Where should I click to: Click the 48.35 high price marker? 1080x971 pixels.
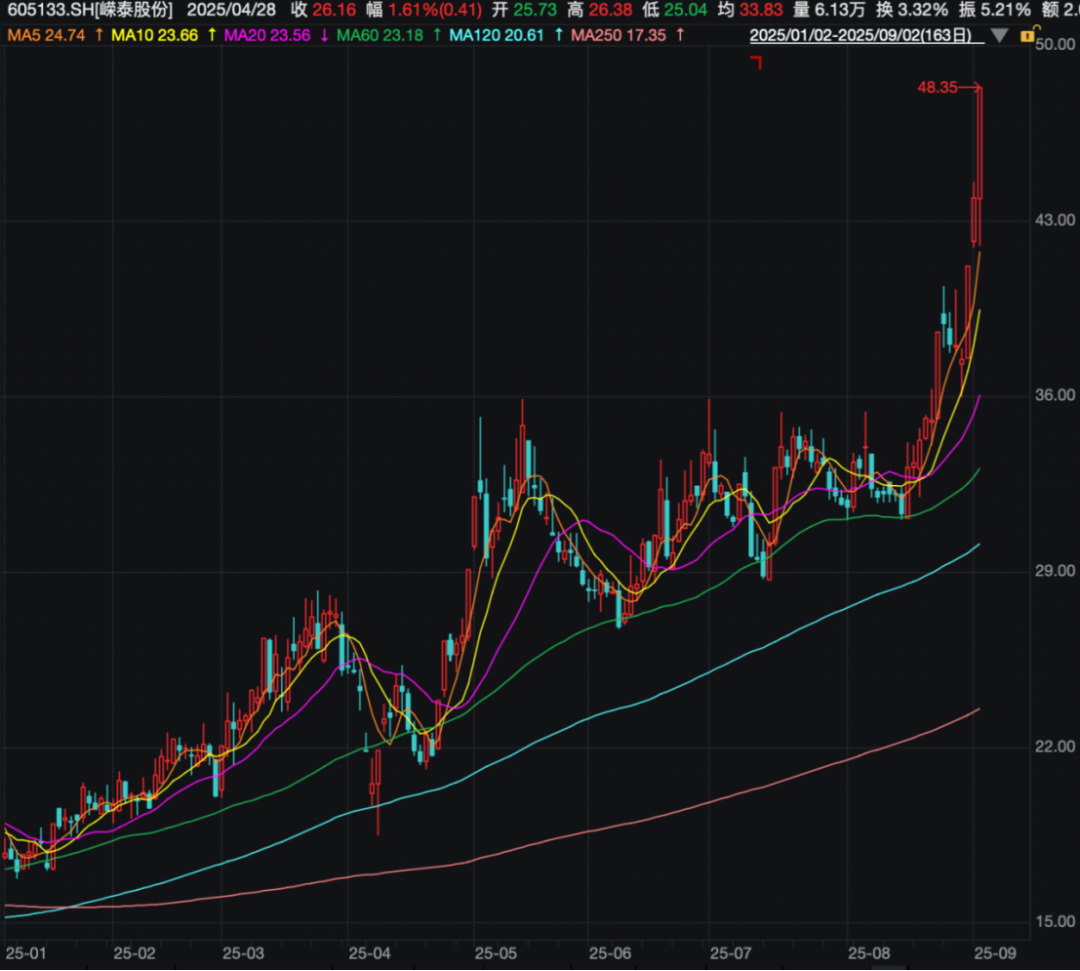(937, 87)
